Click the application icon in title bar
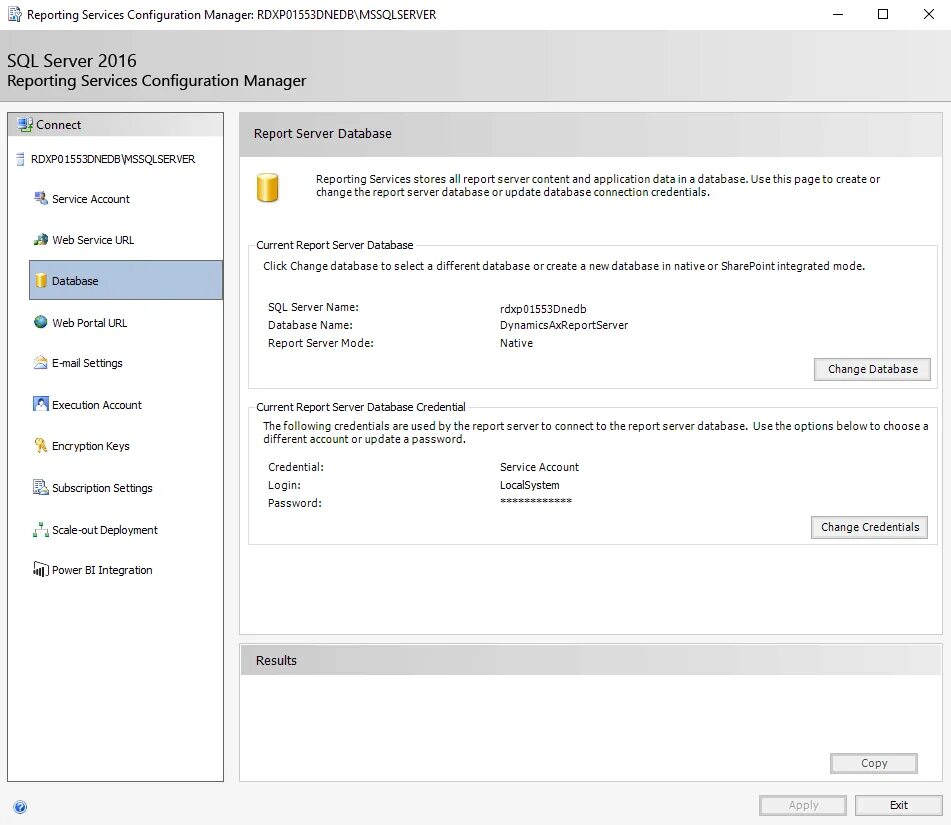This screenshot has width=951, height=825. click(15, 14)
